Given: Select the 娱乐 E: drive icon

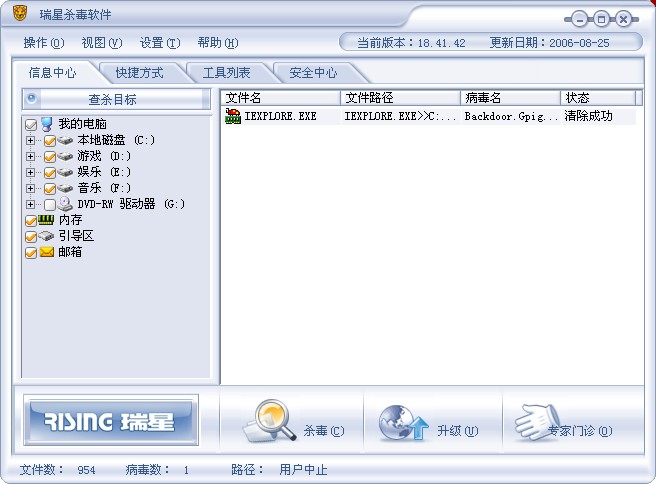Looking at the screenshot, I should click(65, 172).
